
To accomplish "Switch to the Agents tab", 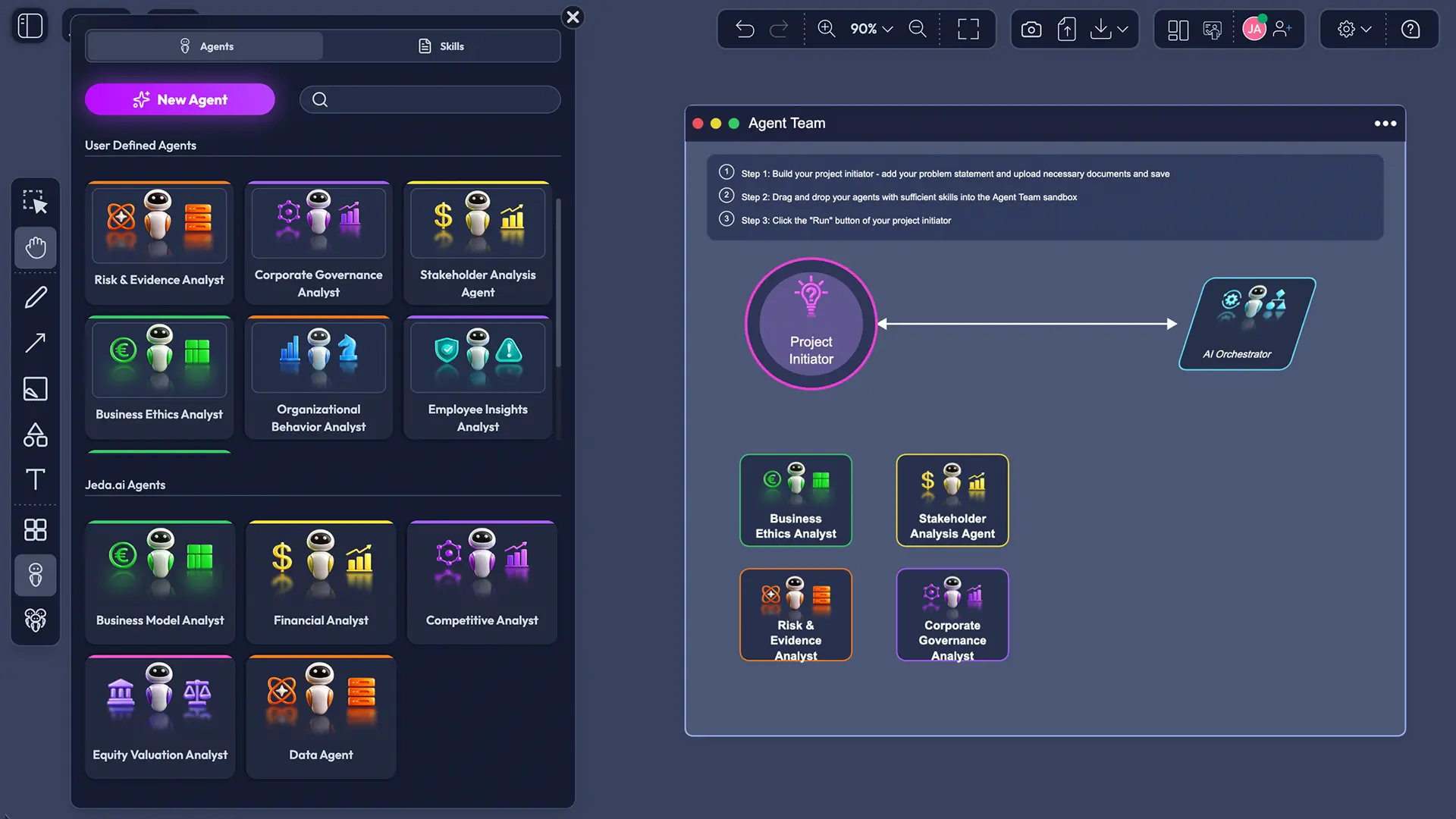I will tap(206, 46).
